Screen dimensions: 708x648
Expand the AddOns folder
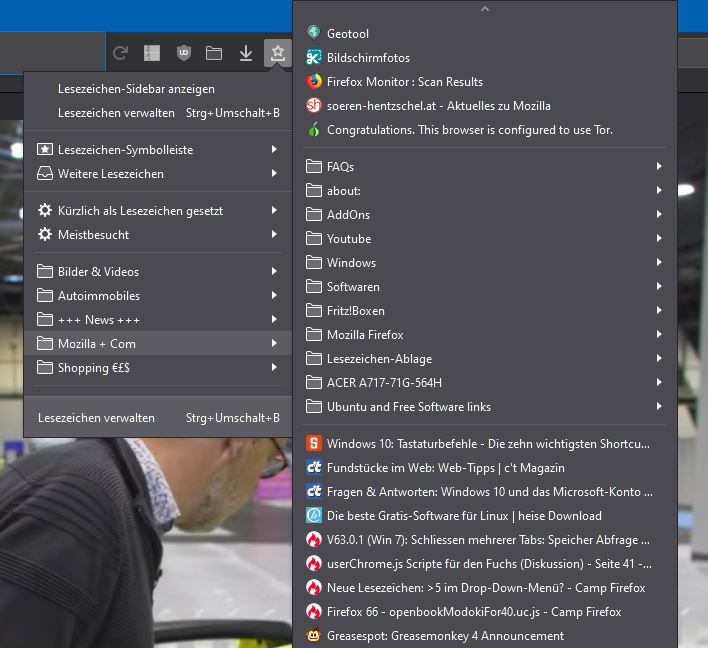(485, 214)
